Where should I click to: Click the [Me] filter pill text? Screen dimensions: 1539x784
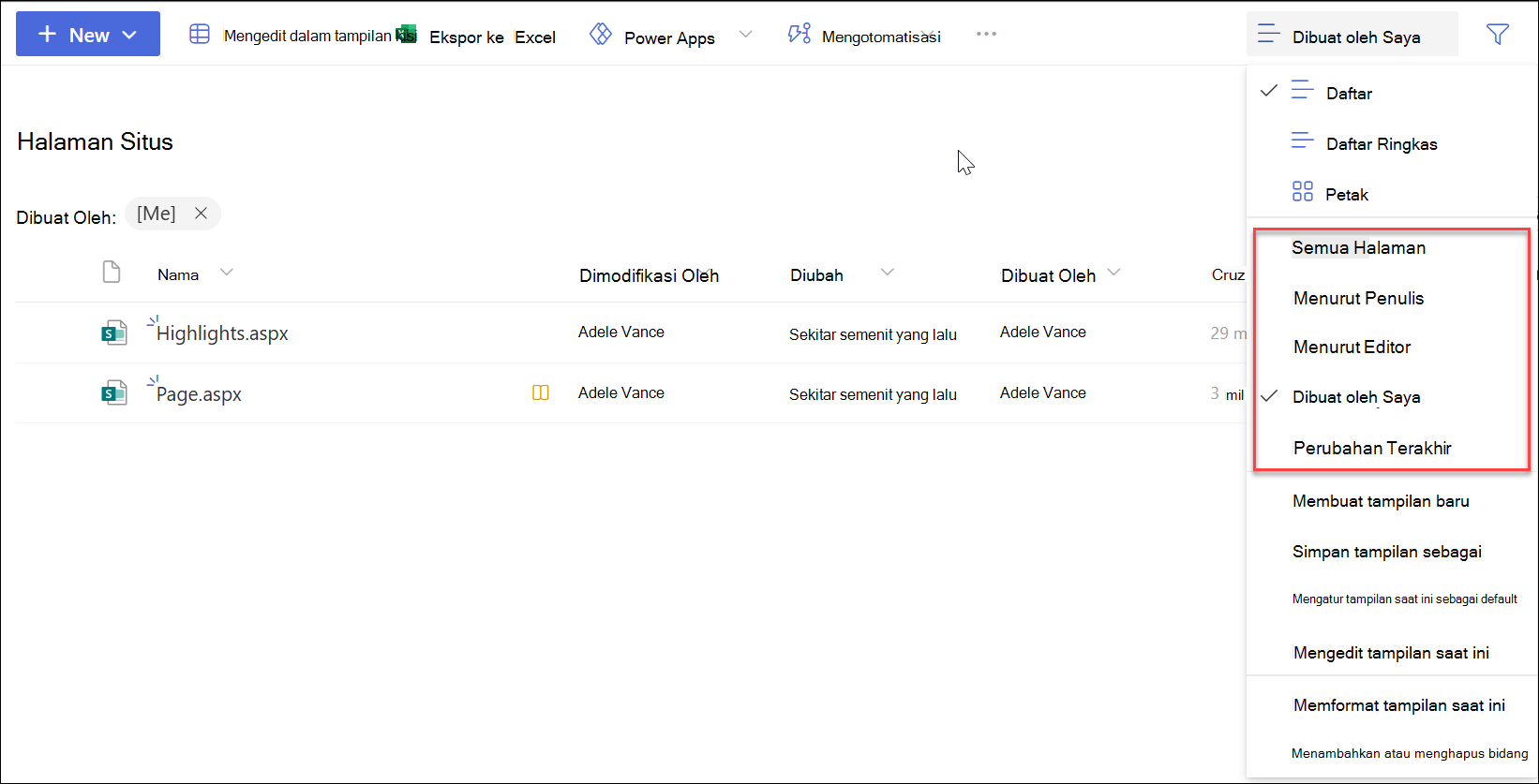[156, 214]
